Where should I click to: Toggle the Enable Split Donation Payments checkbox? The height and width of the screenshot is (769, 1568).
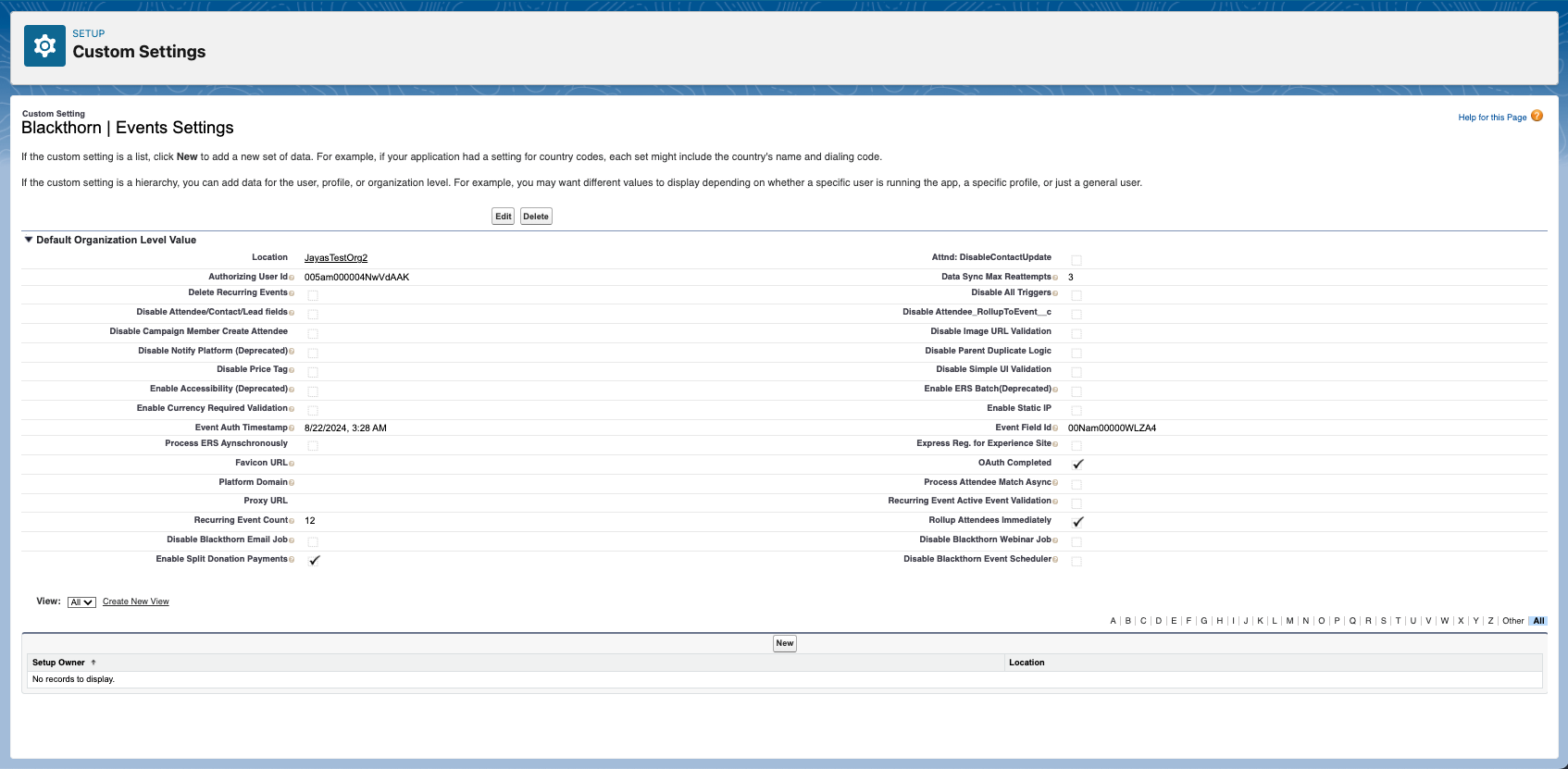(313, 561)
